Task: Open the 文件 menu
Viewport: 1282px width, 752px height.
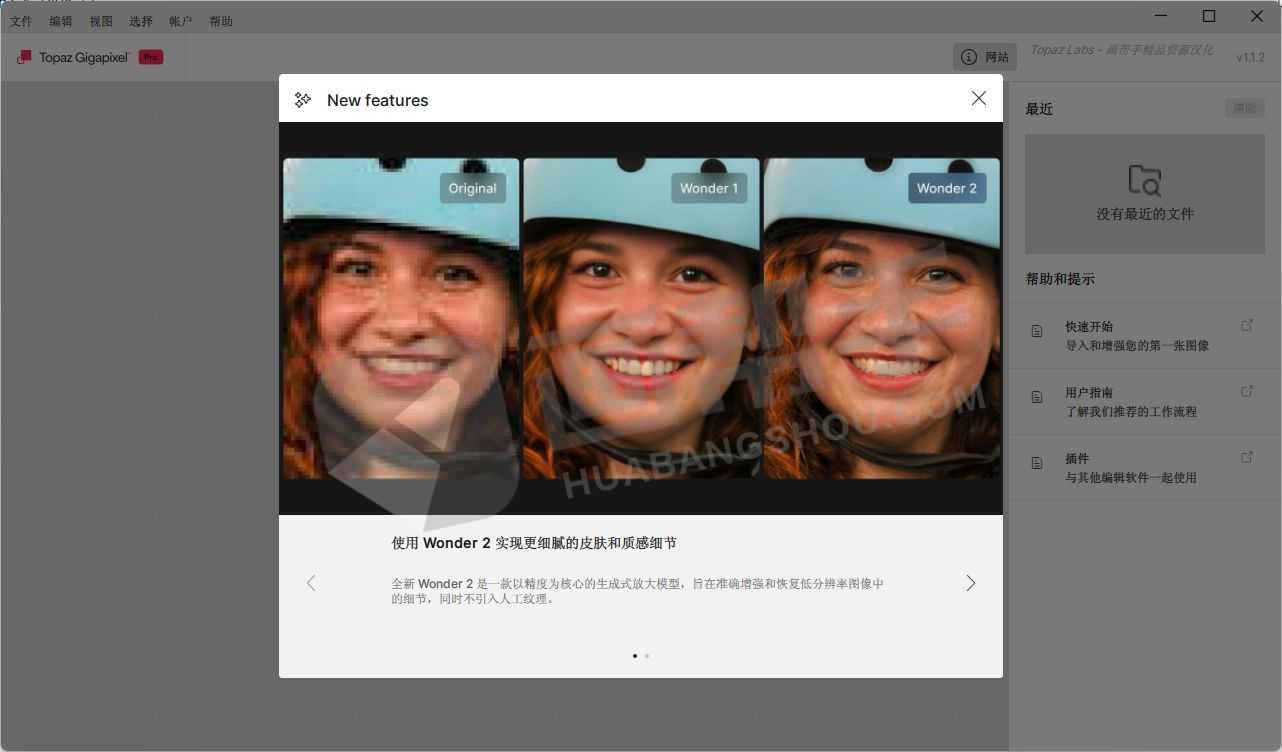Action: (21, 21)
